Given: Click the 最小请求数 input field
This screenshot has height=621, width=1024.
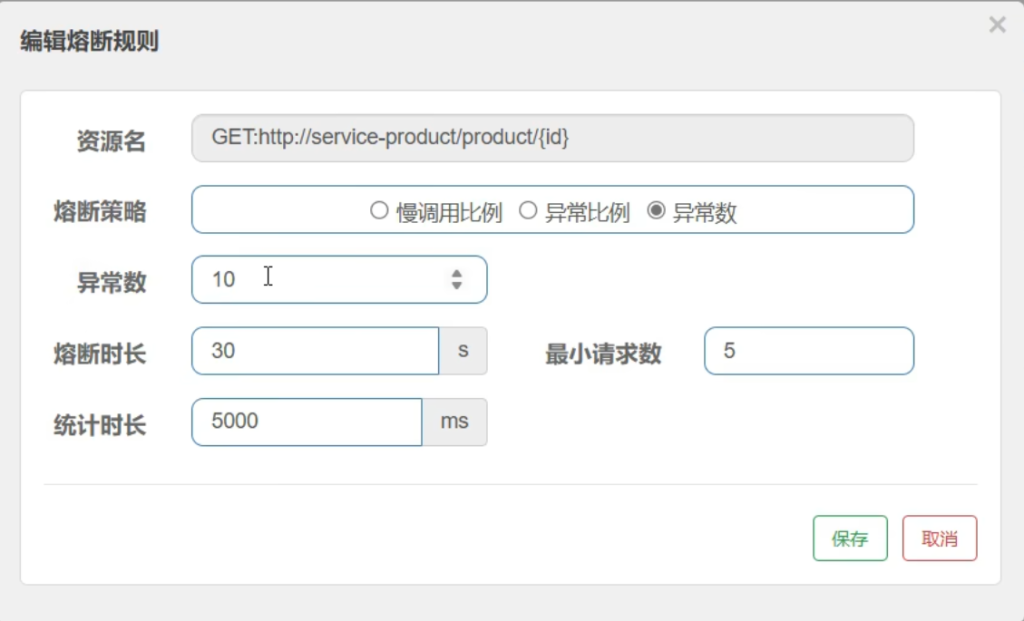Looking at the screenshot, I should tap(808, 351).
